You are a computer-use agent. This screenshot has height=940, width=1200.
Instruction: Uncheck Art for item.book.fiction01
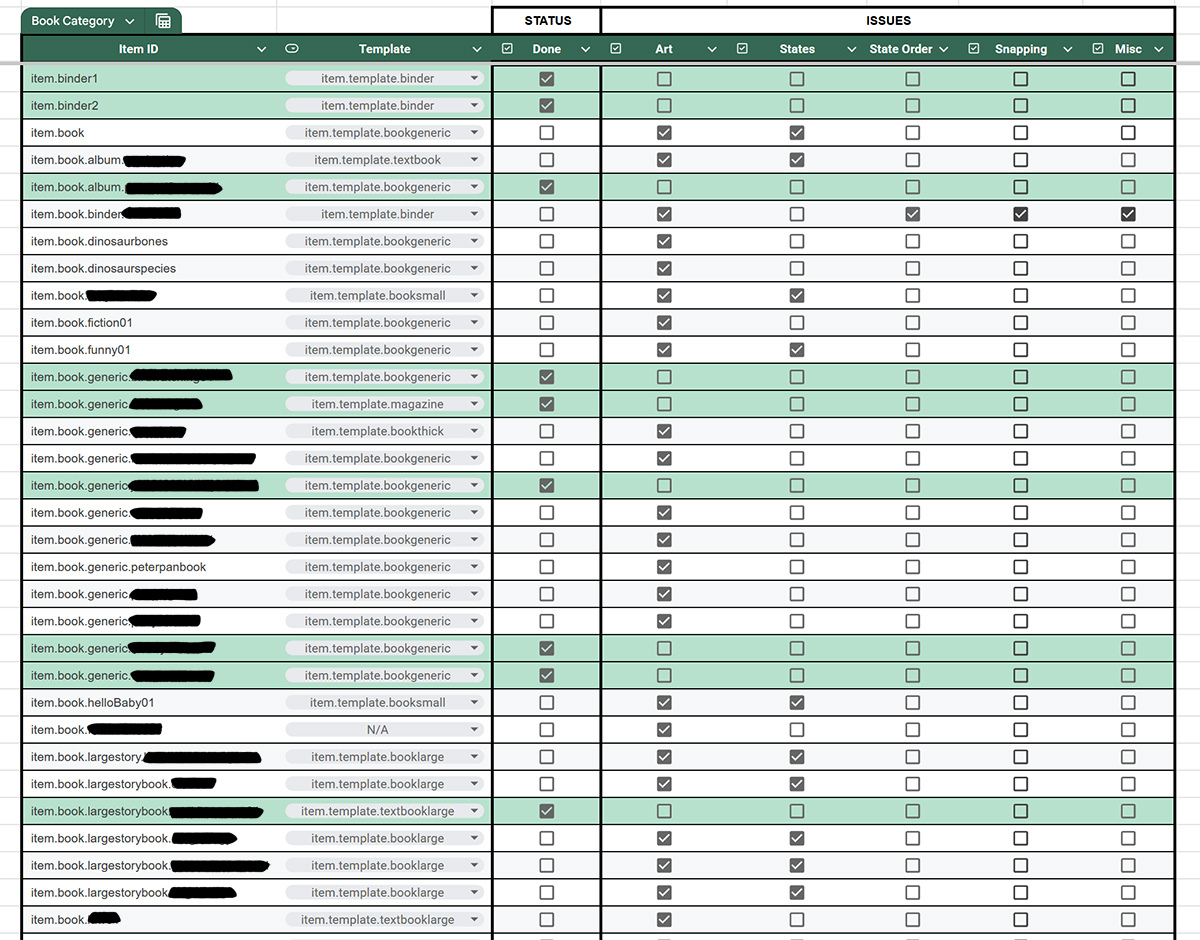(664, 323)
